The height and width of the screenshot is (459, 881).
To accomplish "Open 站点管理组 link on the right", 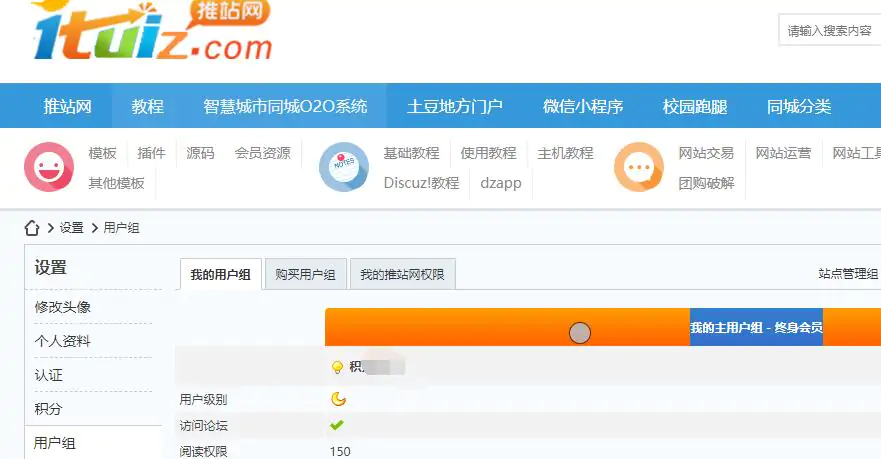I will 848,274.
